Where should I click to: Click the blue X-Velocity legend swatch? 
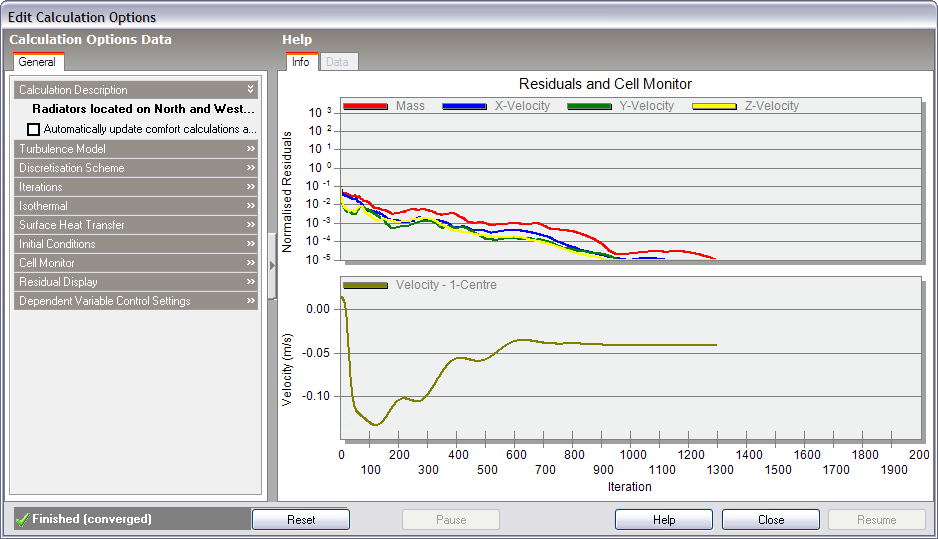pos(464,106)
